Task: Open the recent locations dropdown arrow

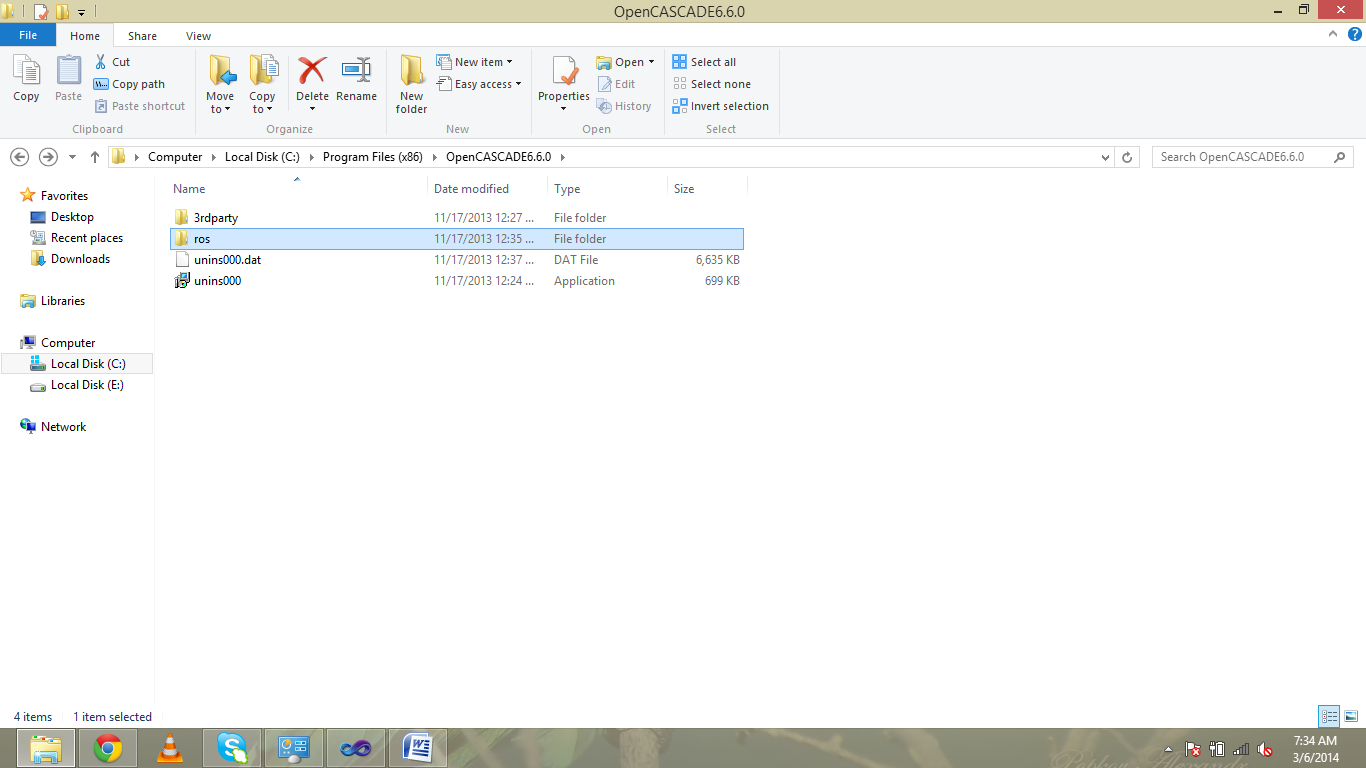Action: [72, 157]
